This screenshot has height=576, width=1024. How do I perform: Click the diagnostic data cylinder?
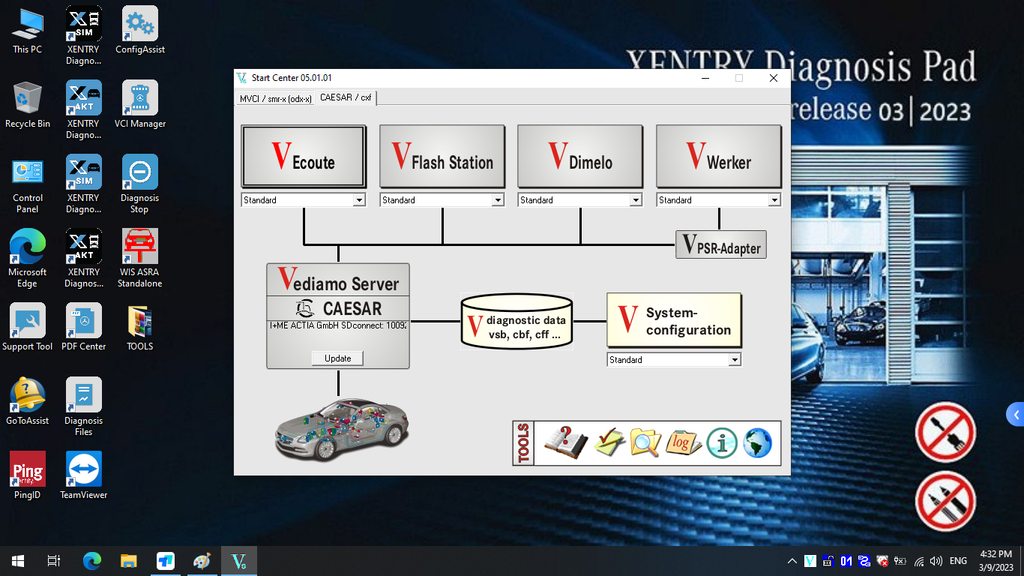pyautogui.click(x=515, y=322)
